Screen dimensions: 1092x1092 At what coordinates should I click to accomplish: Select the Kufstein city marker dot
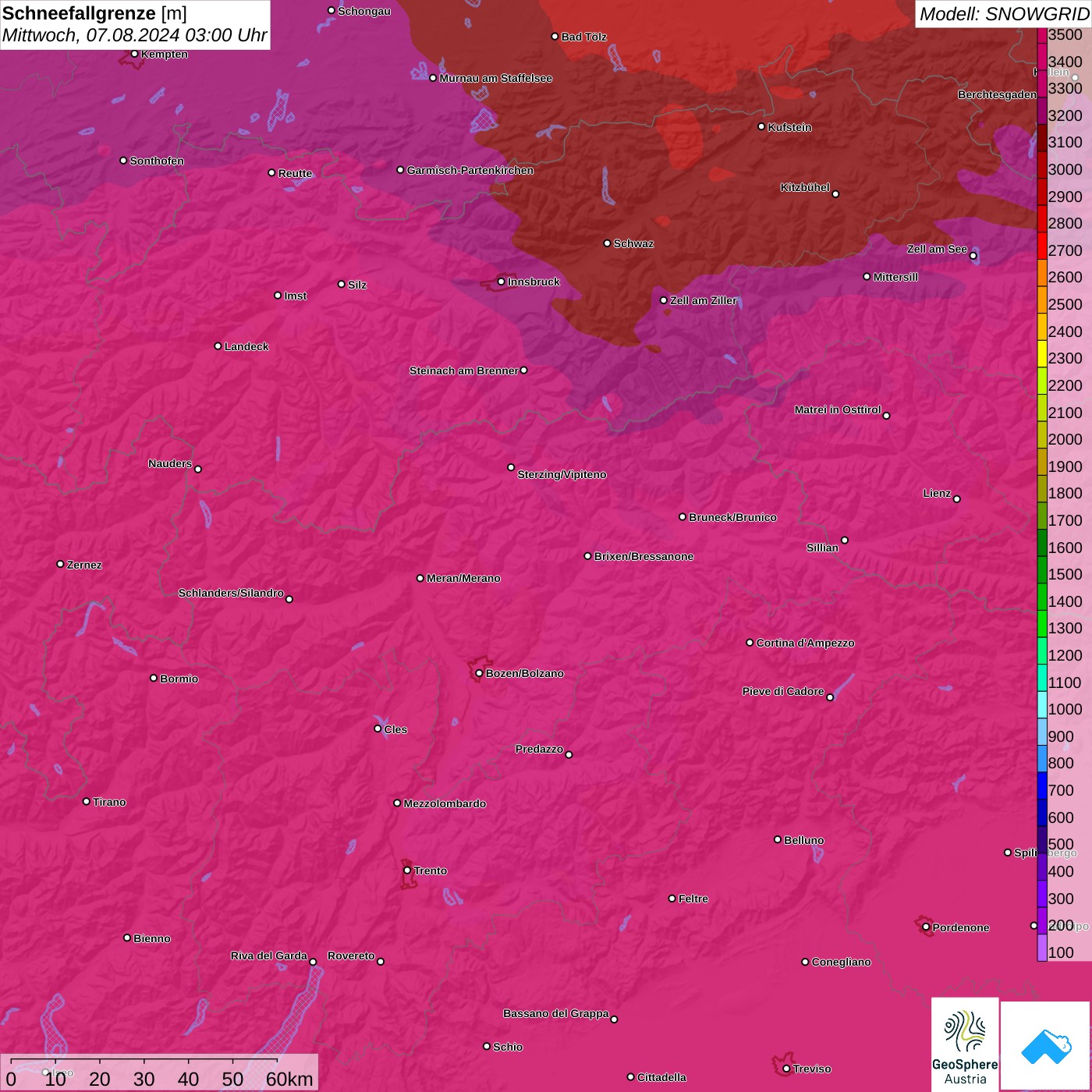click(762, 126)
